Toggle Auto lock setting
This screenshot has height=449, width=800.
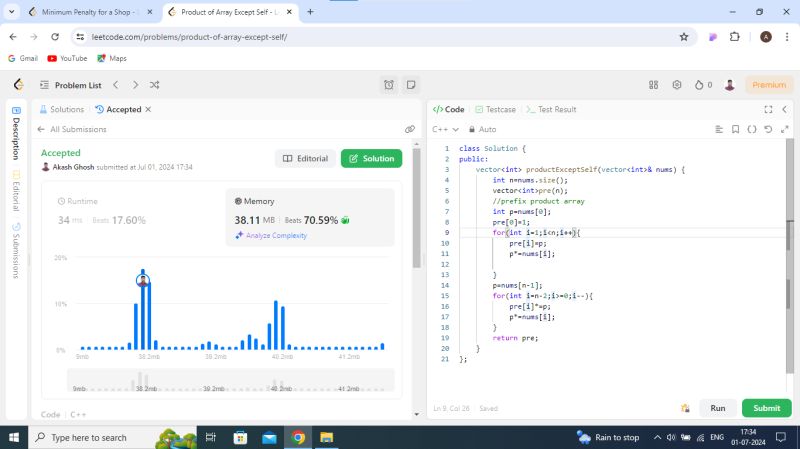pos(482,129)
